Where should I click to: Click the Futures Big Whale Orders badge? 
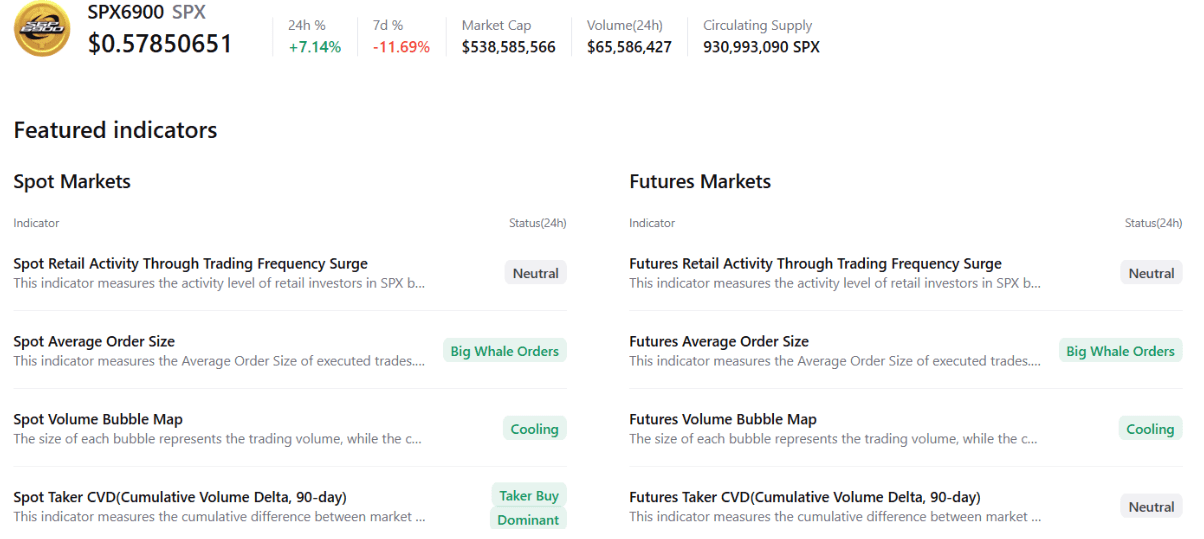tap(1120, 351)
